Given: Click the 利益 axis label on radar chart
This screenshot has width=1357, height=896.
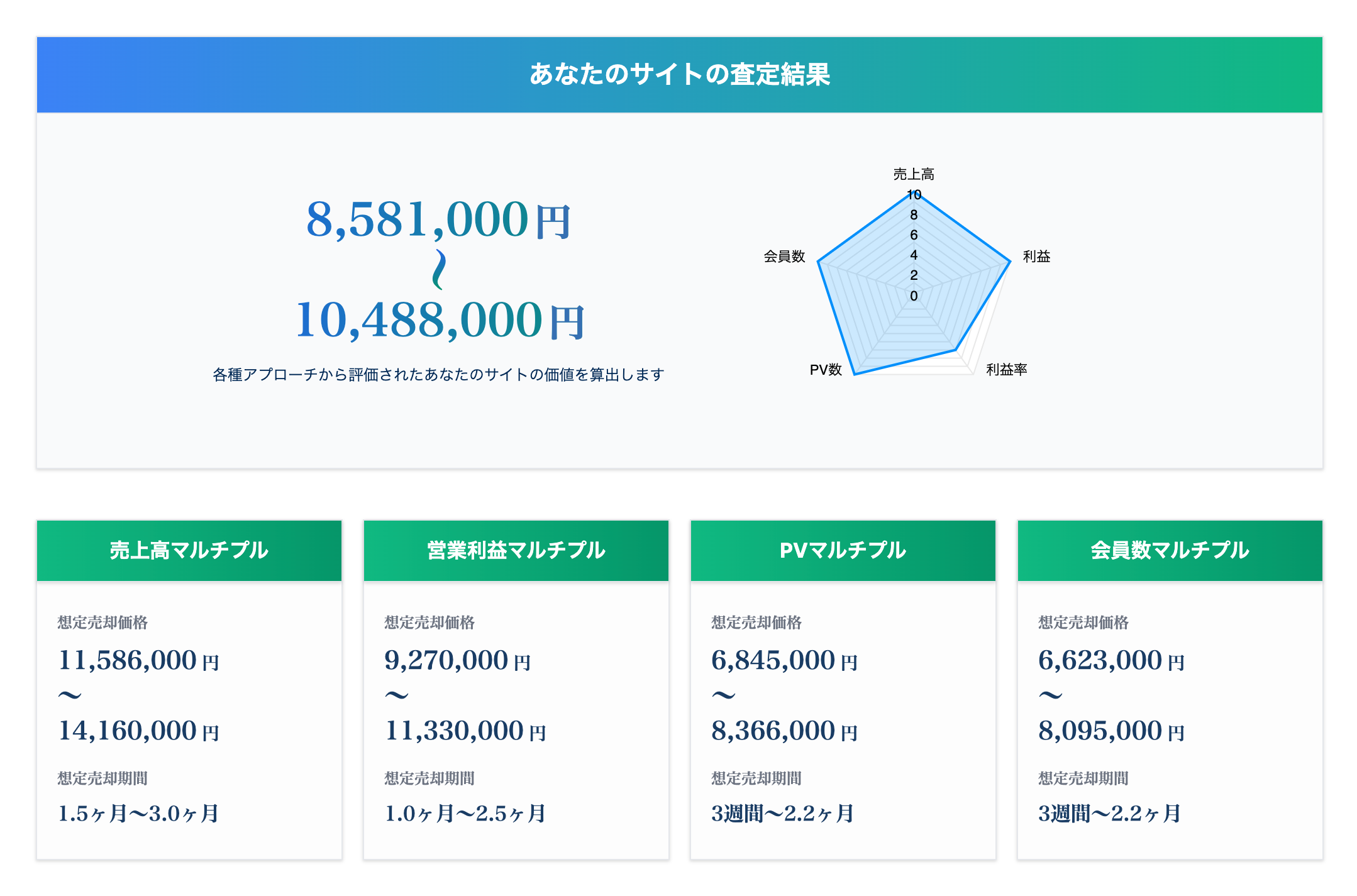Looking at the screenshot, I should pos(1036,257).
